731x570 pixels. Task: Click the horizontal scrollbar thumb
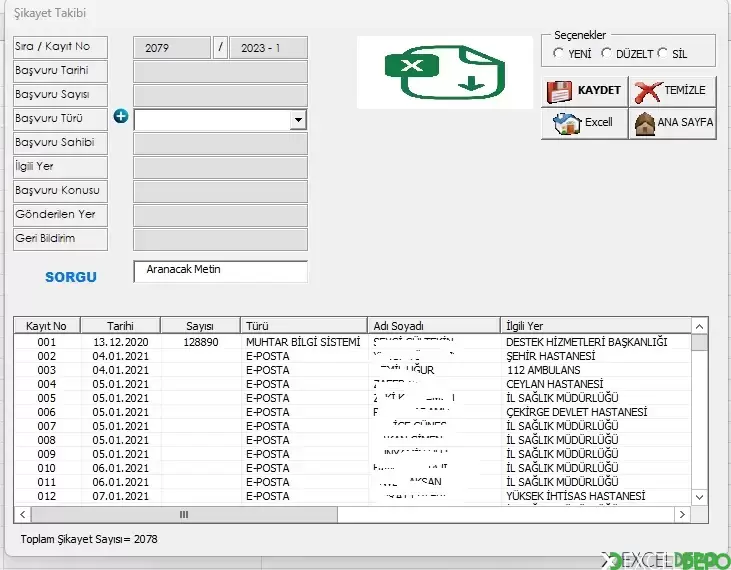(184, 515)
